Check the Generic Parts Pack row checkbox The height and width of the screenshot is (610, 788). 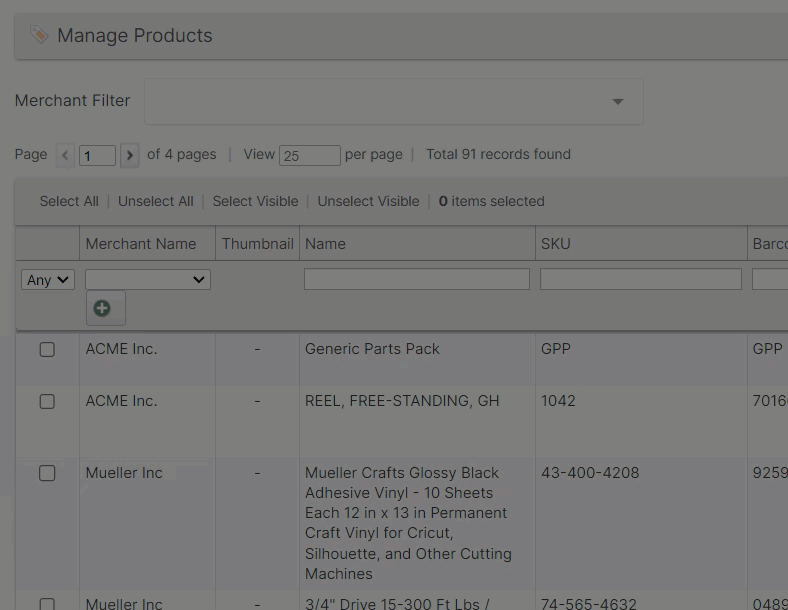(x=47, y=349)
